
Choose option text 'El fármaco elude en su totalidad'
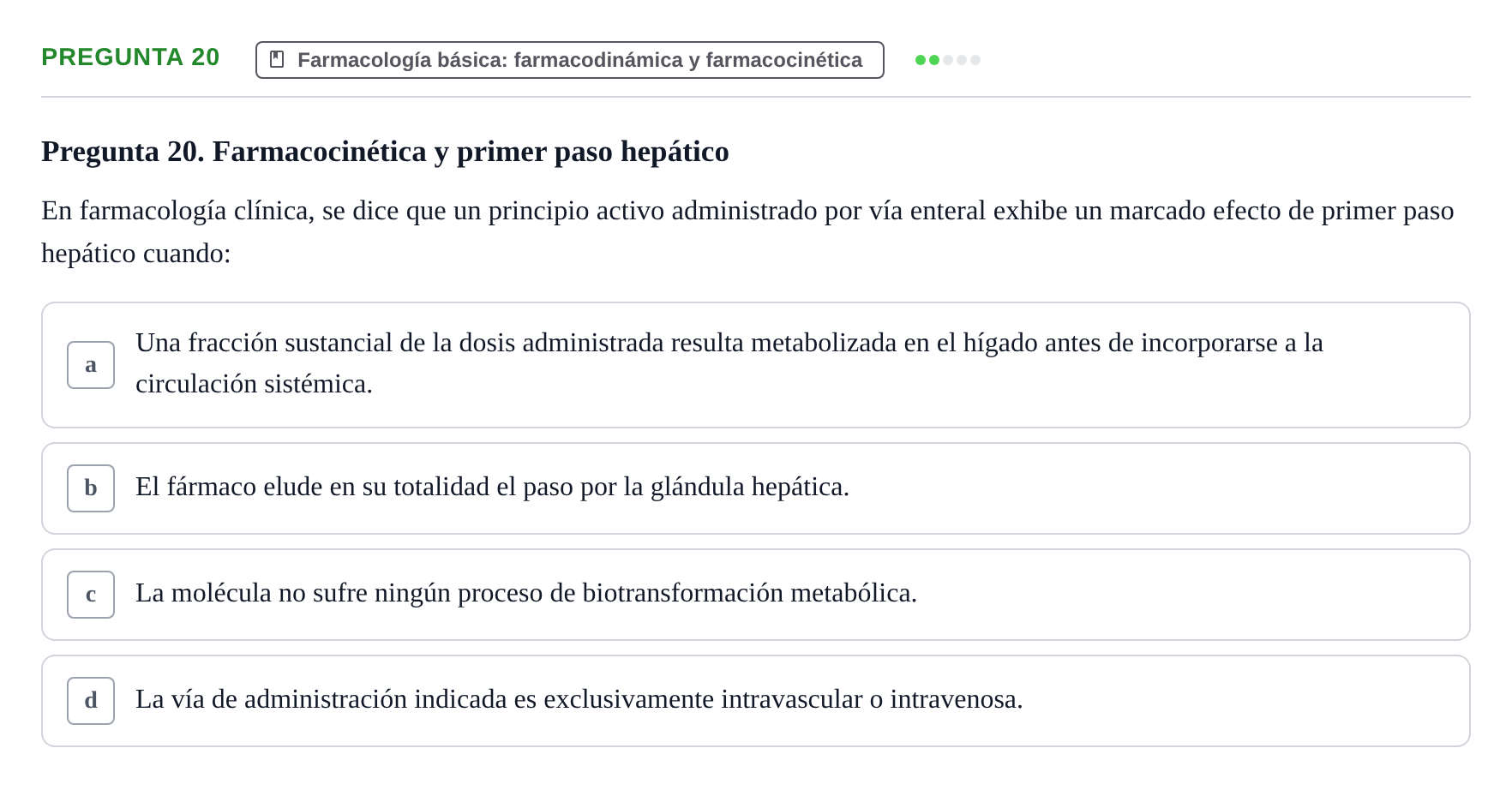pos(492,487)
